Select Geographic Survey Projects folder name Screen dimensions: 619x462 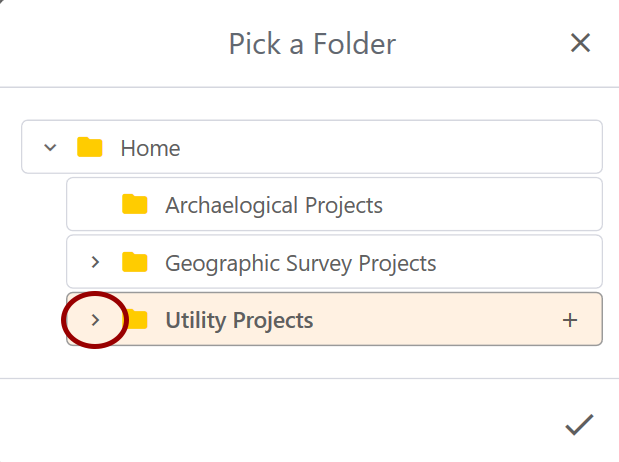300,263
